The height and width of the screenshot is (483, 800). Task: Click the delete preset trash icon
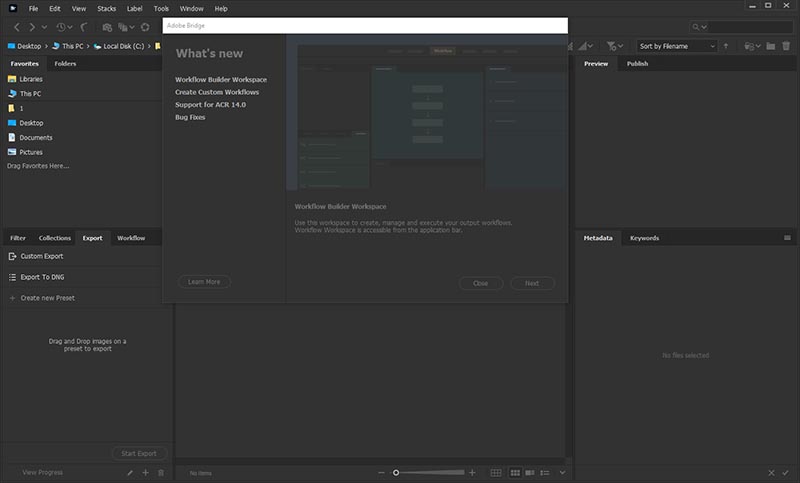(x=161, y=473)
